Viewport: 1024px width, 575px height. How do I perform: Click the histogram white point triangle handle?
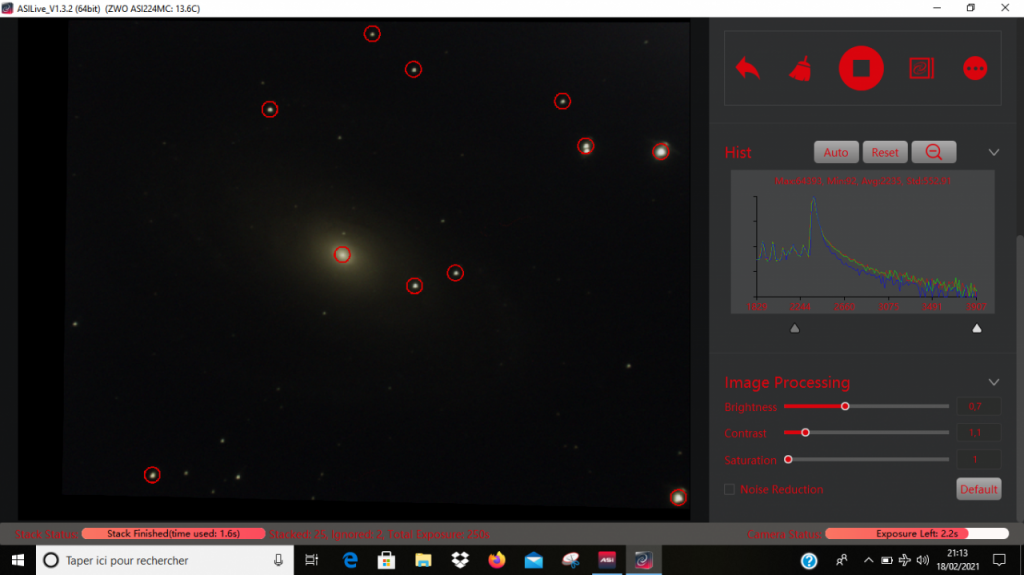coord(977,328)
